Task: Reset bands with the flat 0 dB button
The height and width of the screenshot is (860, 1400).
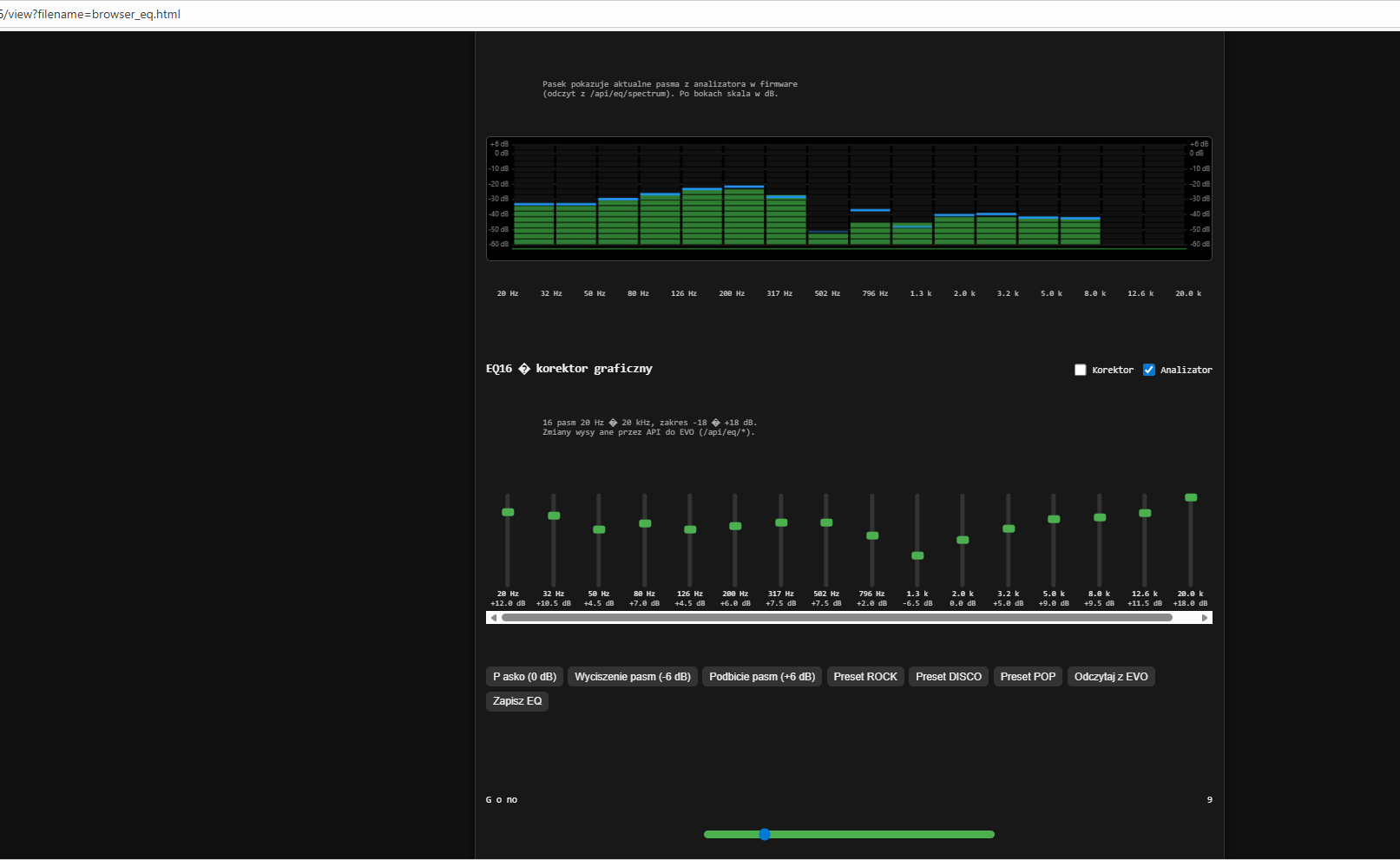Action: [x=525, y=677]
